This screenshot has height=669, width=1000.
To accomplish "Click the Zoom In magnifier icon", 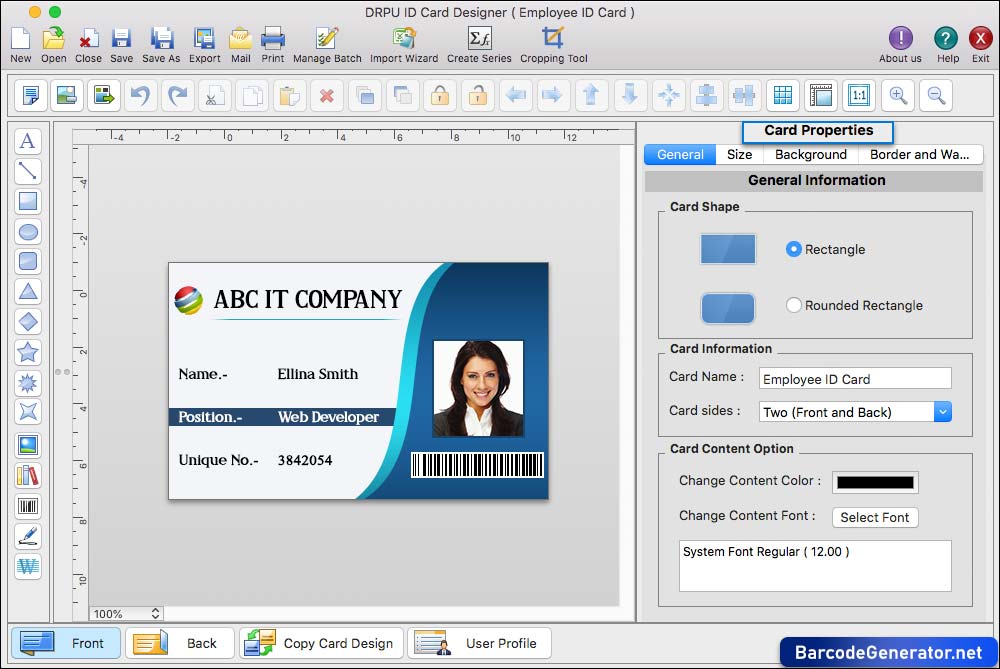I will [898, 95].
